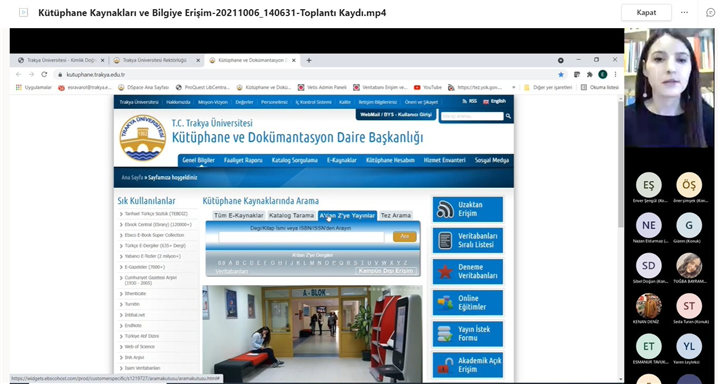
Task: Open the Web of Science link
Action: [x=139, y=347]
